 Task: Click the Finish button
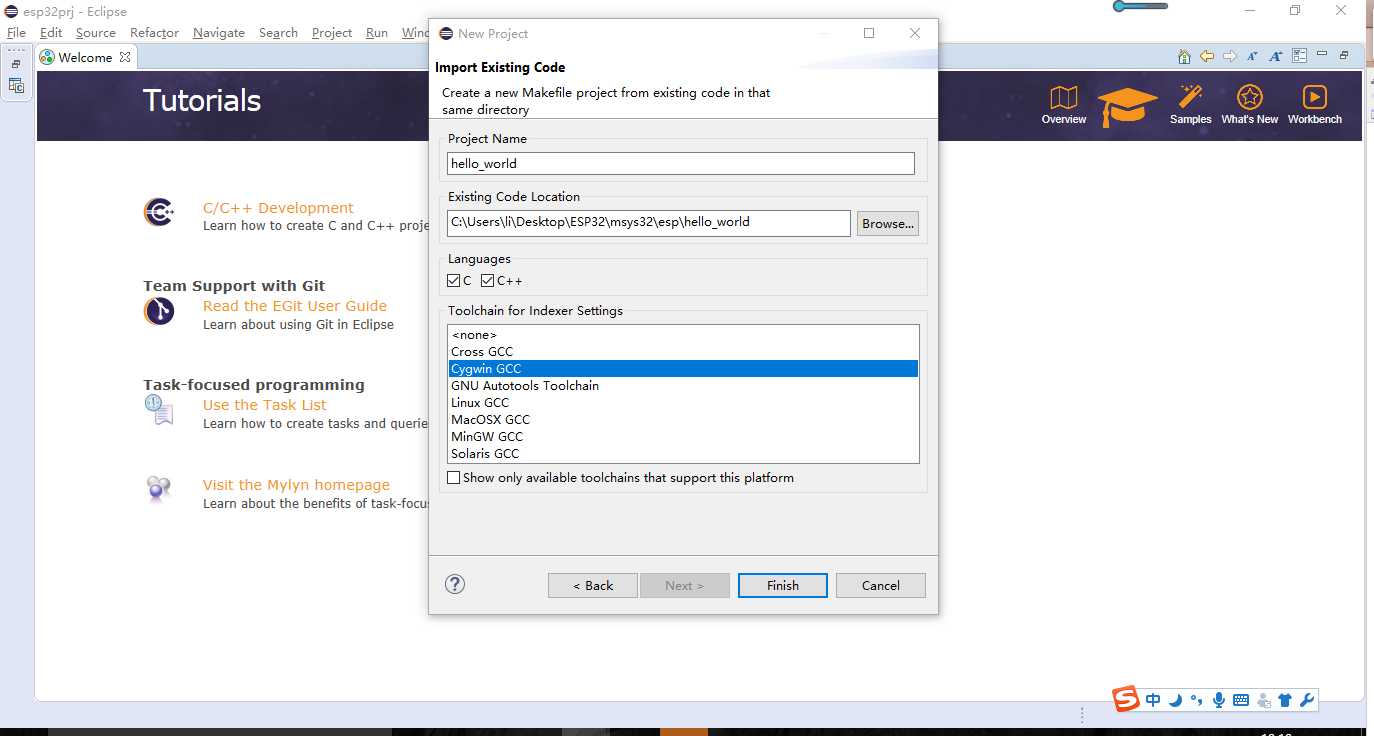pos(783,585)
